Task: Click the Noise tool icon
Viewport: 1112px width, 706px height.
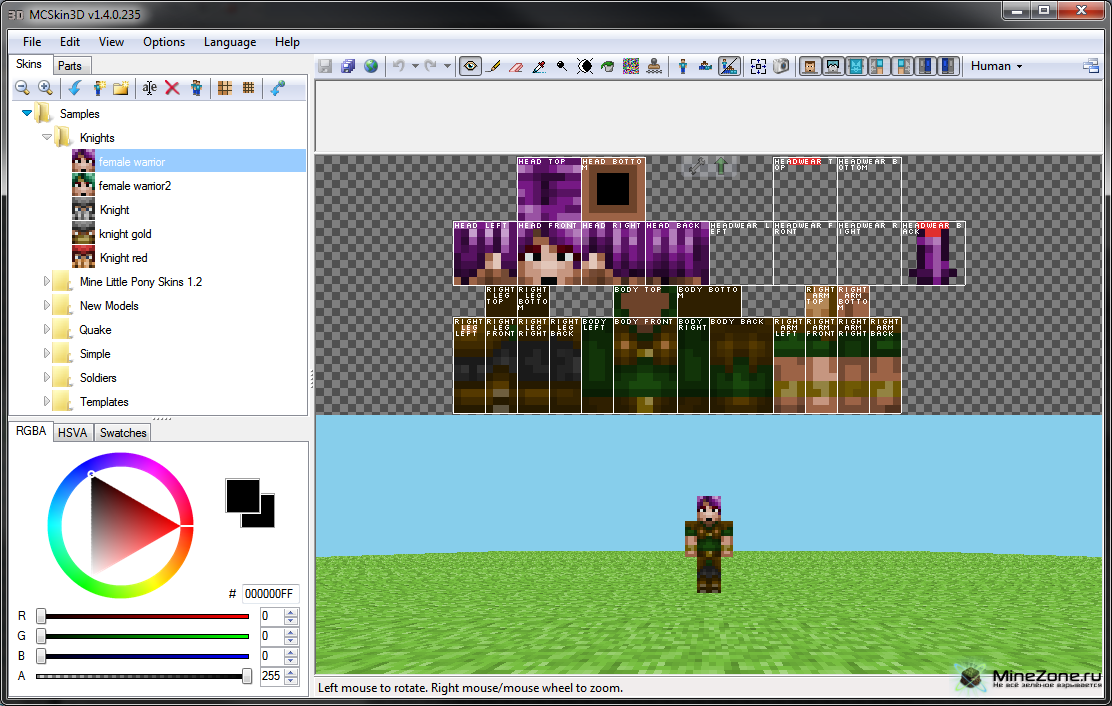Action: pos(631,66)
